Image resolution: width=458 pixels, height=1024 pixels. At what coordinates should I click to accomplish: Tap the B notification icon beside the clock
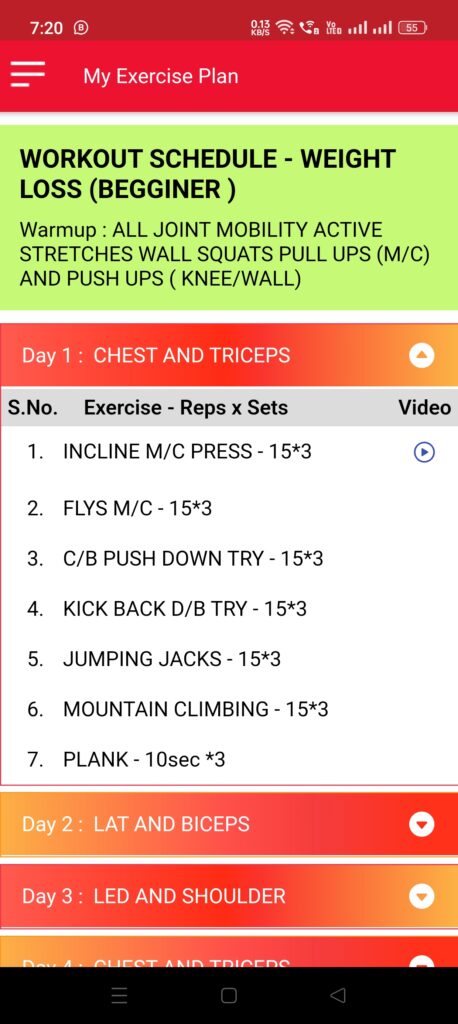(x=81, y=28)
